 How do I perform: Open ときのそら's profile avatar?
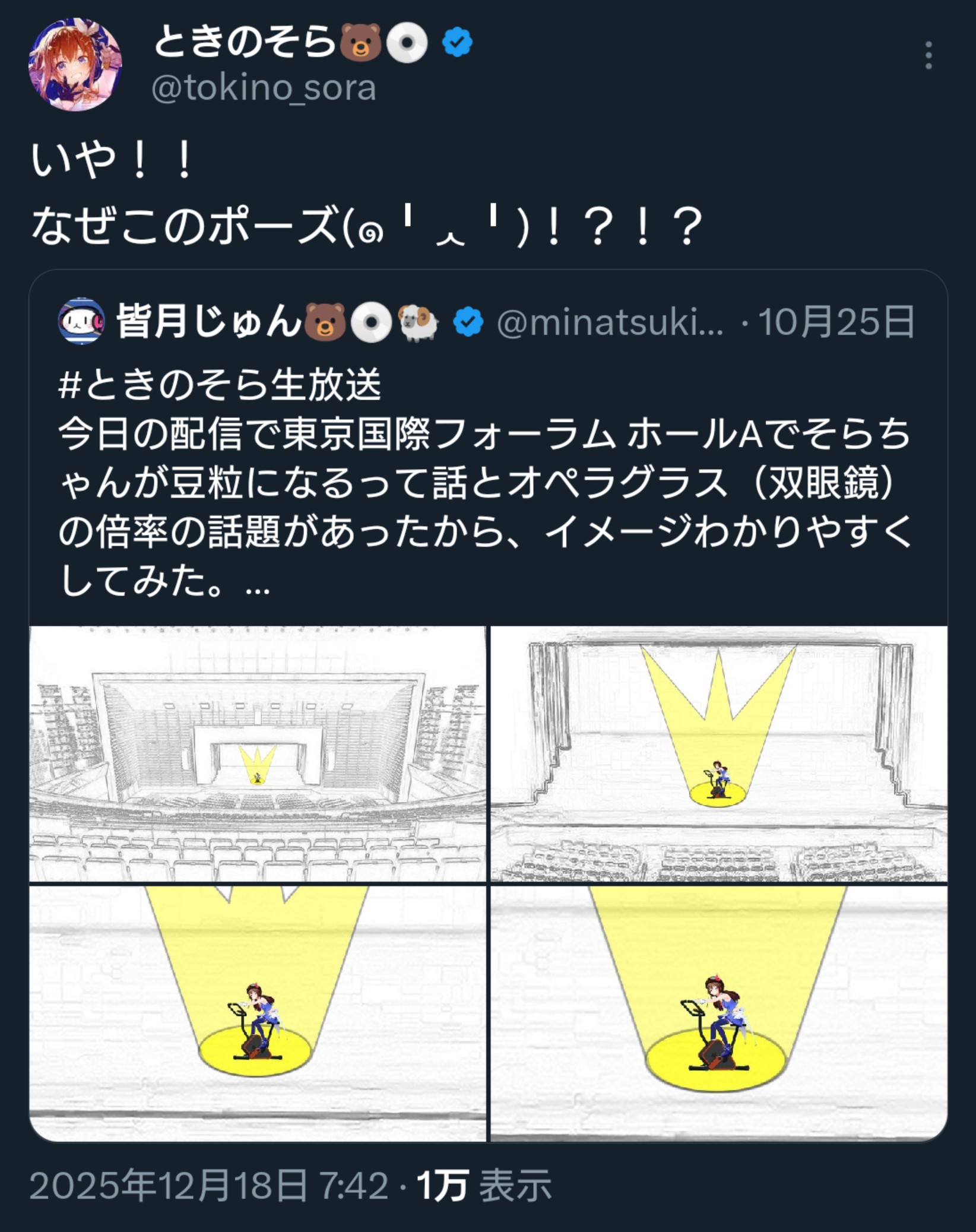point(75,64)
